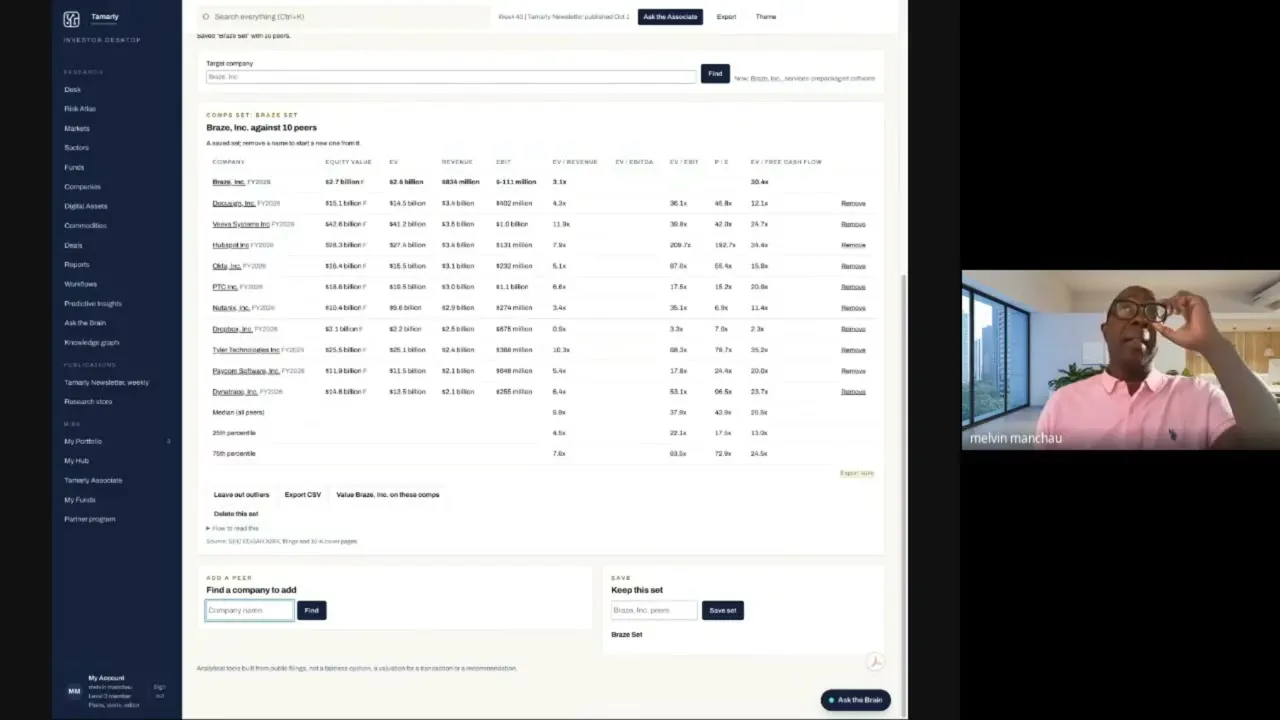Screen dimensions: 1280x720
Task: Open Paycom Software, Inc. company link
Action: 246,371
